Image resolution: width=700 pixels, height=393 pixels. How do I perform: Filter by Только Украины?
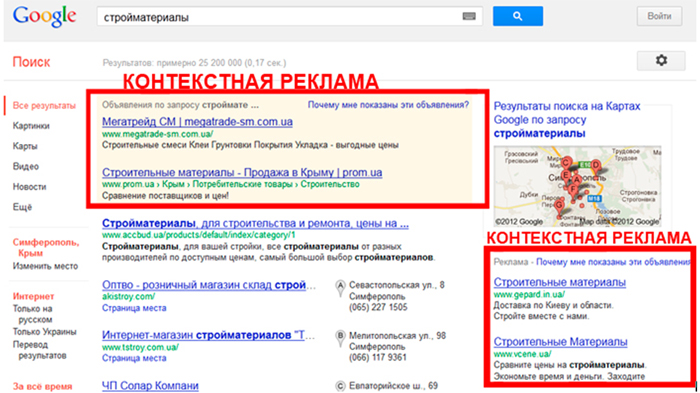point(45,332)
